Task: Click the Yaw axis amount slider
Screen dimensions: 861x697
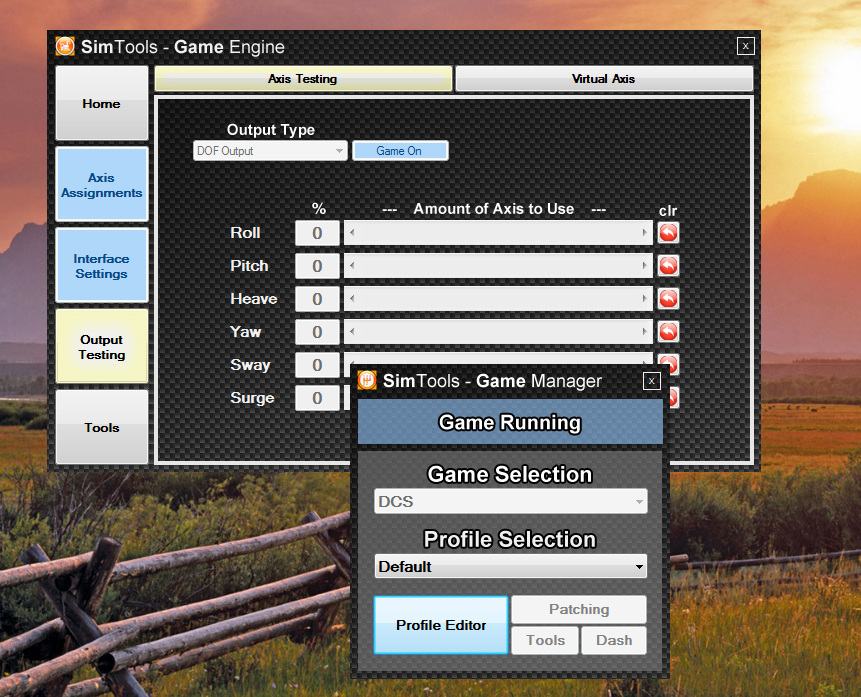Action: click(x=498, y=332)
